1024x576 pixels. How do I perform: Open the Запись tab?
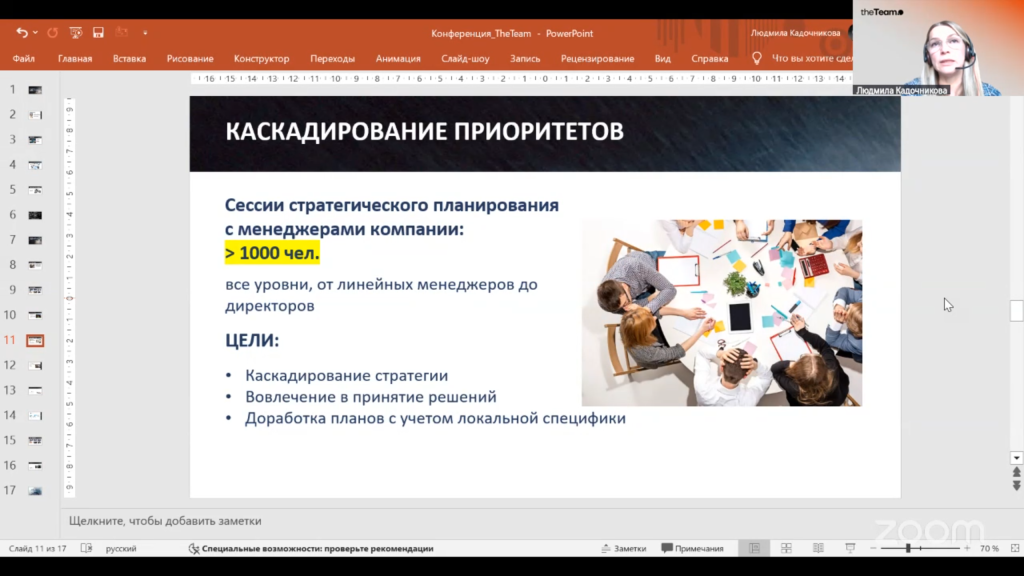525,59
